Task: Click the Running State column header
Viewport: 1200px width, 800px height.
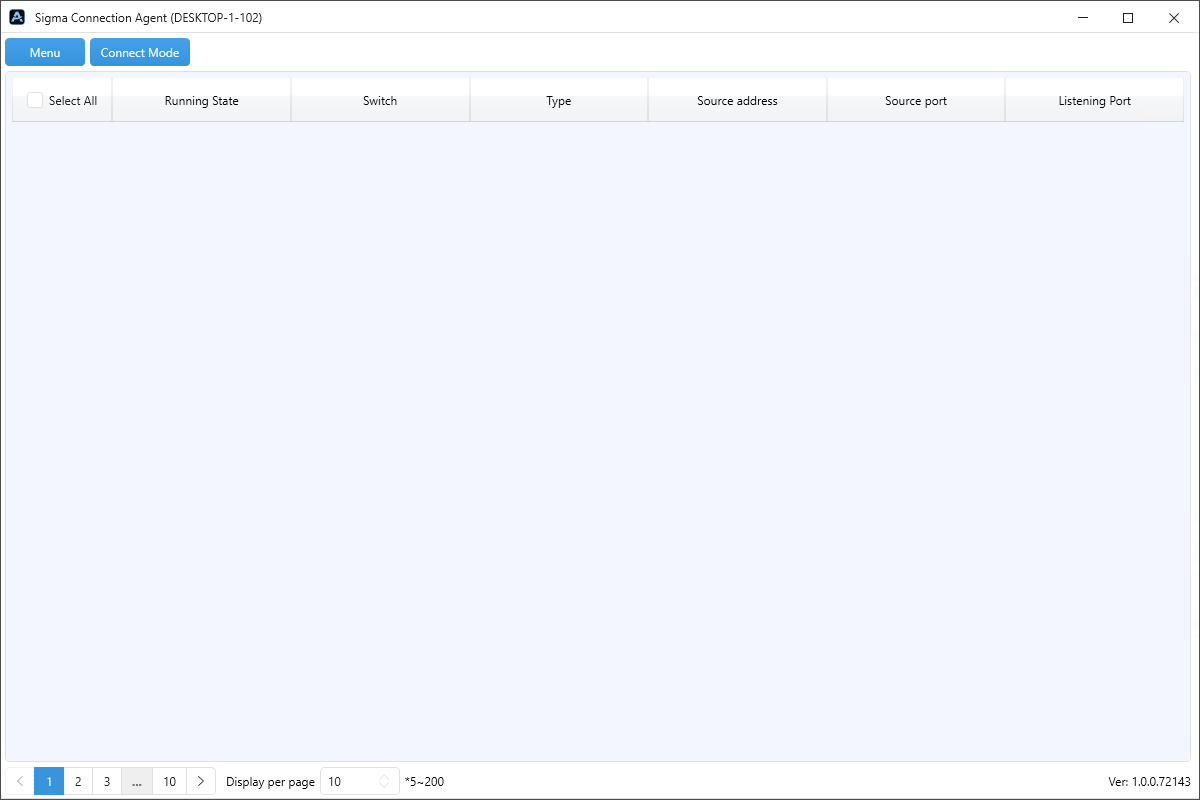Action: point(201,100)
